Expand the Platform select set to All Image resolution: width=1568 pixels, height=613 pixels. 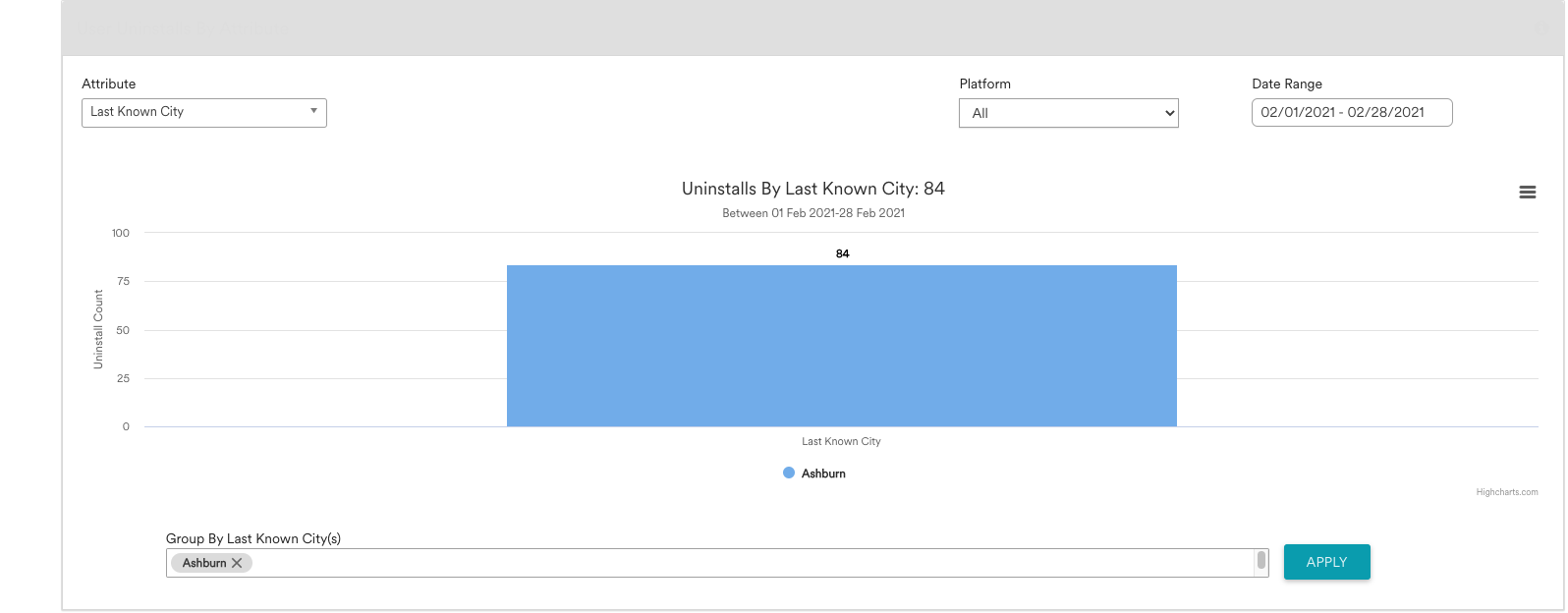pyautogui.click(x=1068, y=113)
